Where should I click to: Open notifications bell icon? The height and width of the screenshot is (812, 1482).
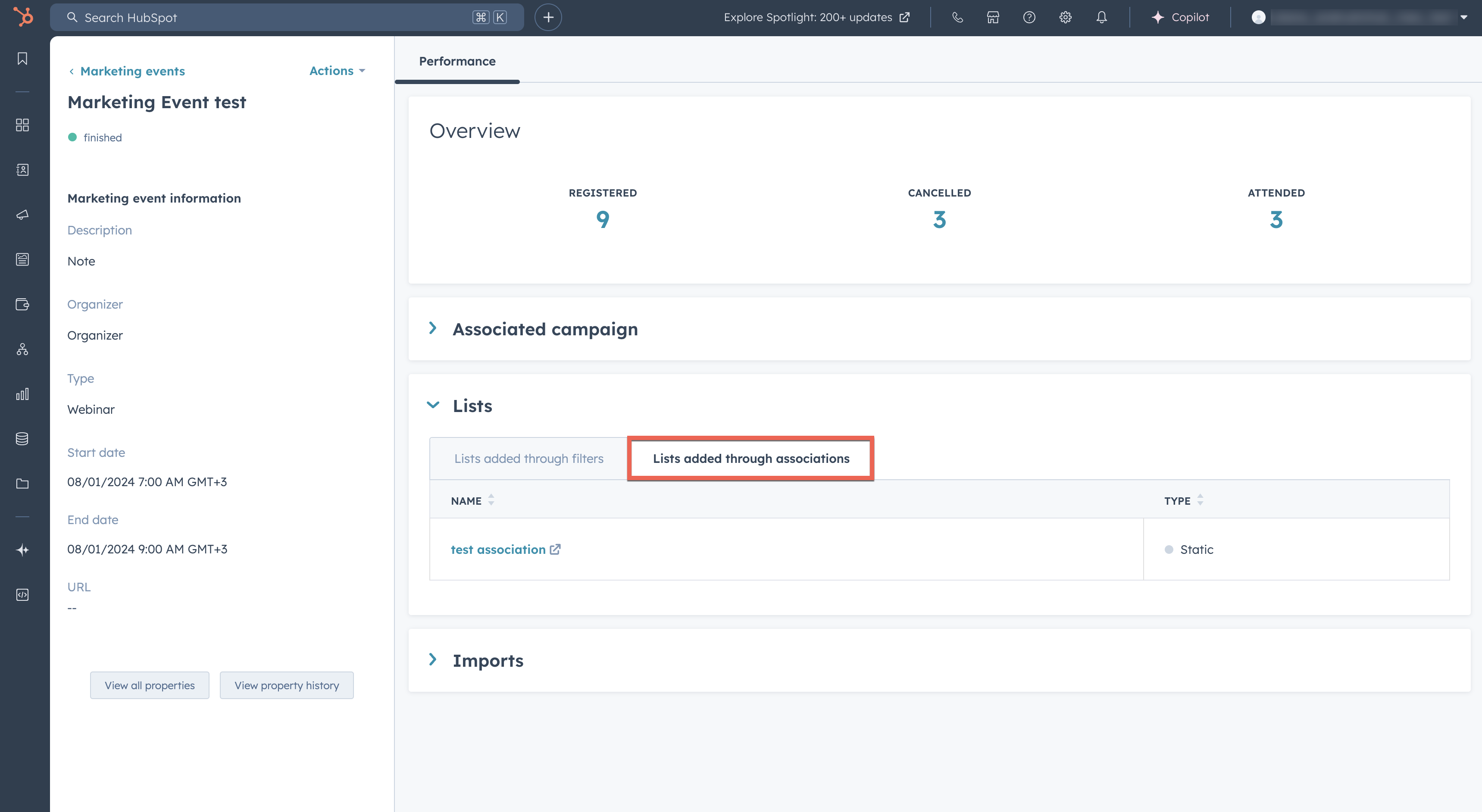pos(1101,17)
